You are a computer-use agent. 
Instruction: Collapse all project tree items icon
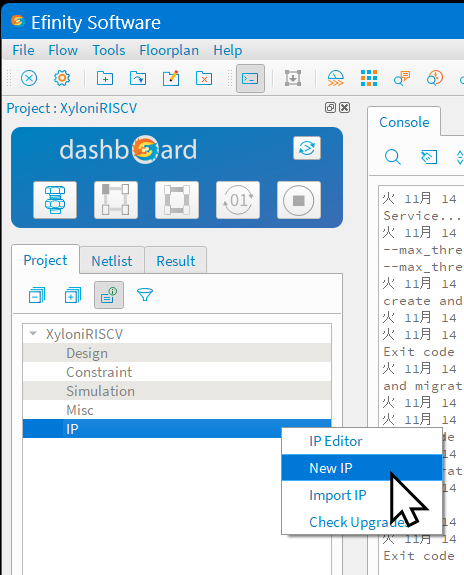[37, 295]
